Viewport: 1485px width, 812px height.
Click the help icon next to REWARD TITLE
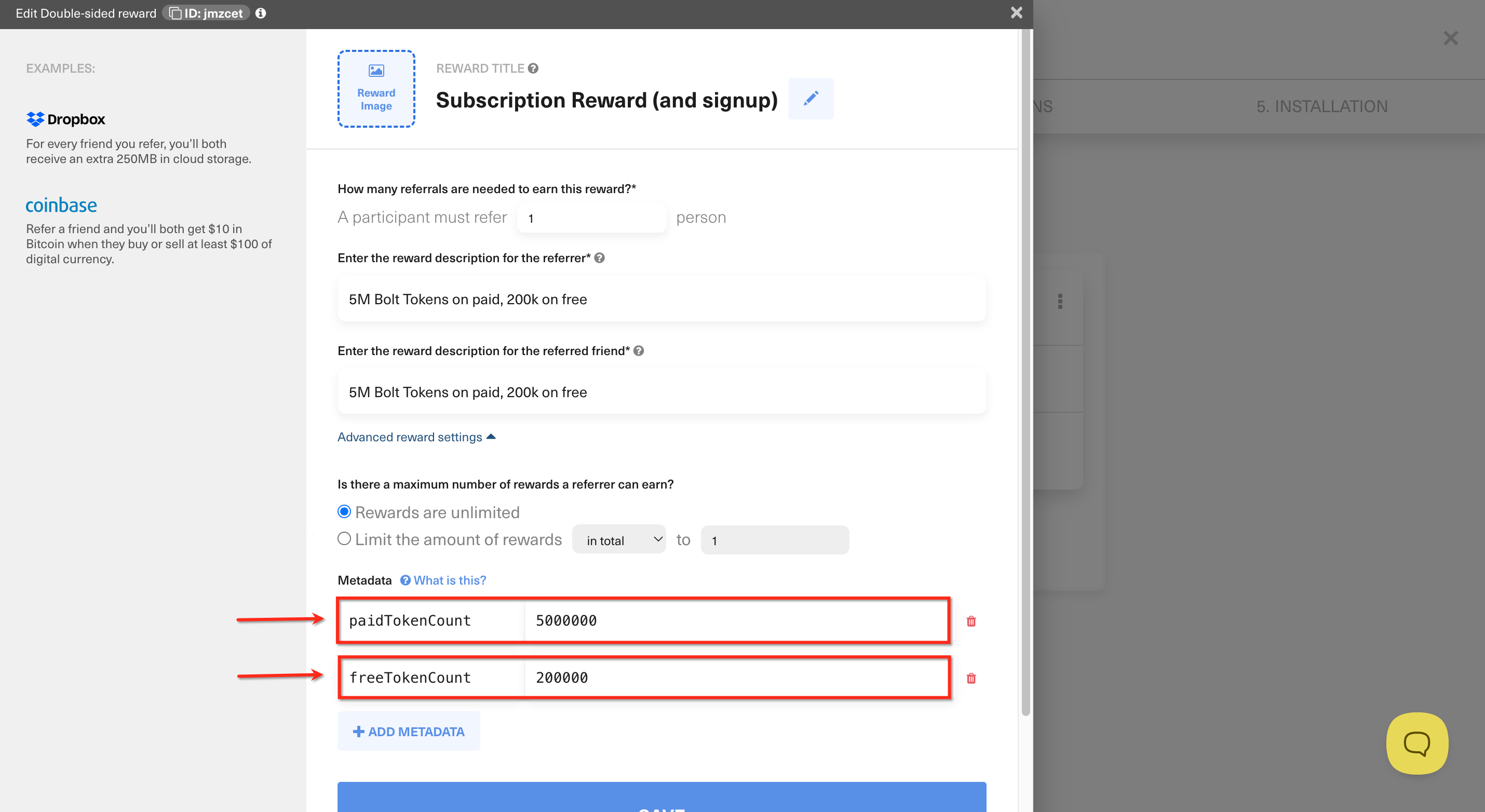(x=533, y=68)
